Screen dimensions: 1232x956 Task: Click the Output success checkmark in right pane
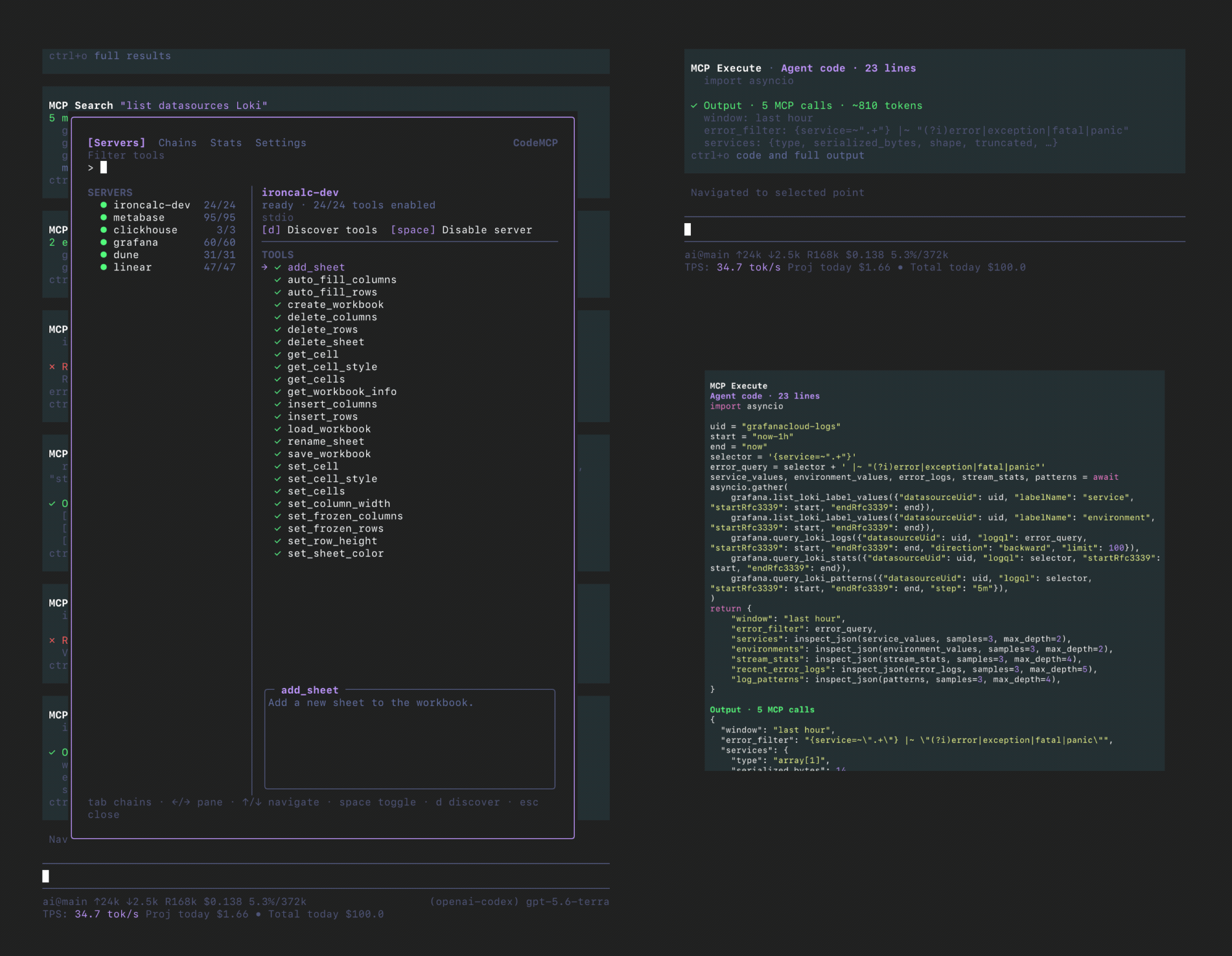pos(694,106)
